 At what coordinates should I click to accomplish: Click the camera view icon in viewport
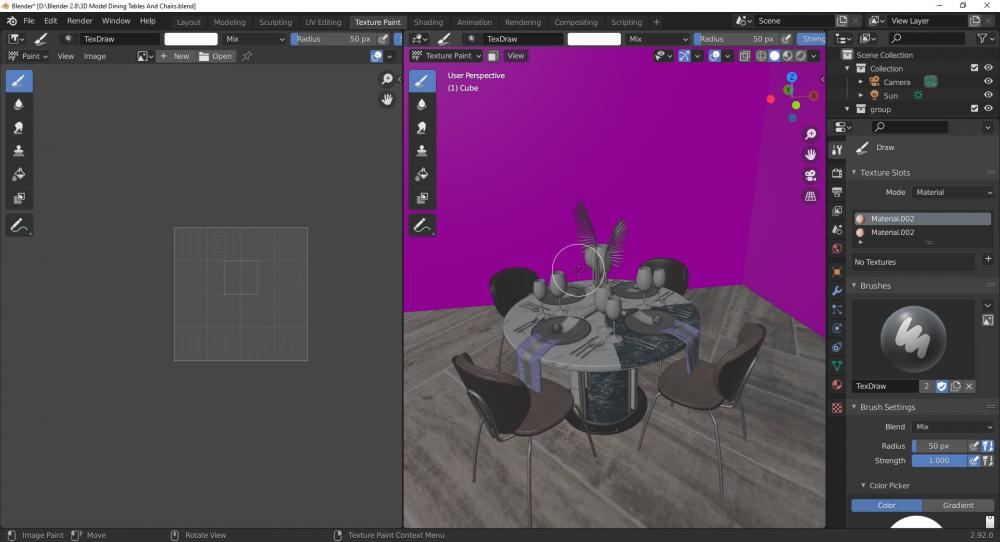[x=811, y=175]
